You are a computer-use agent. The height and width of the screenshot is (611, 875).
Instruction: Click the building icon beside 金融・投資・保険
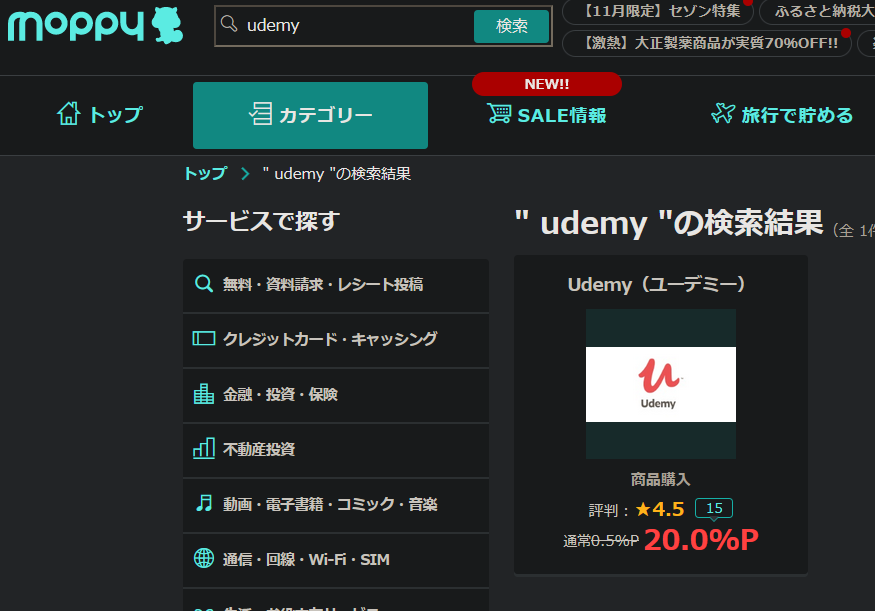pos(204,393)
